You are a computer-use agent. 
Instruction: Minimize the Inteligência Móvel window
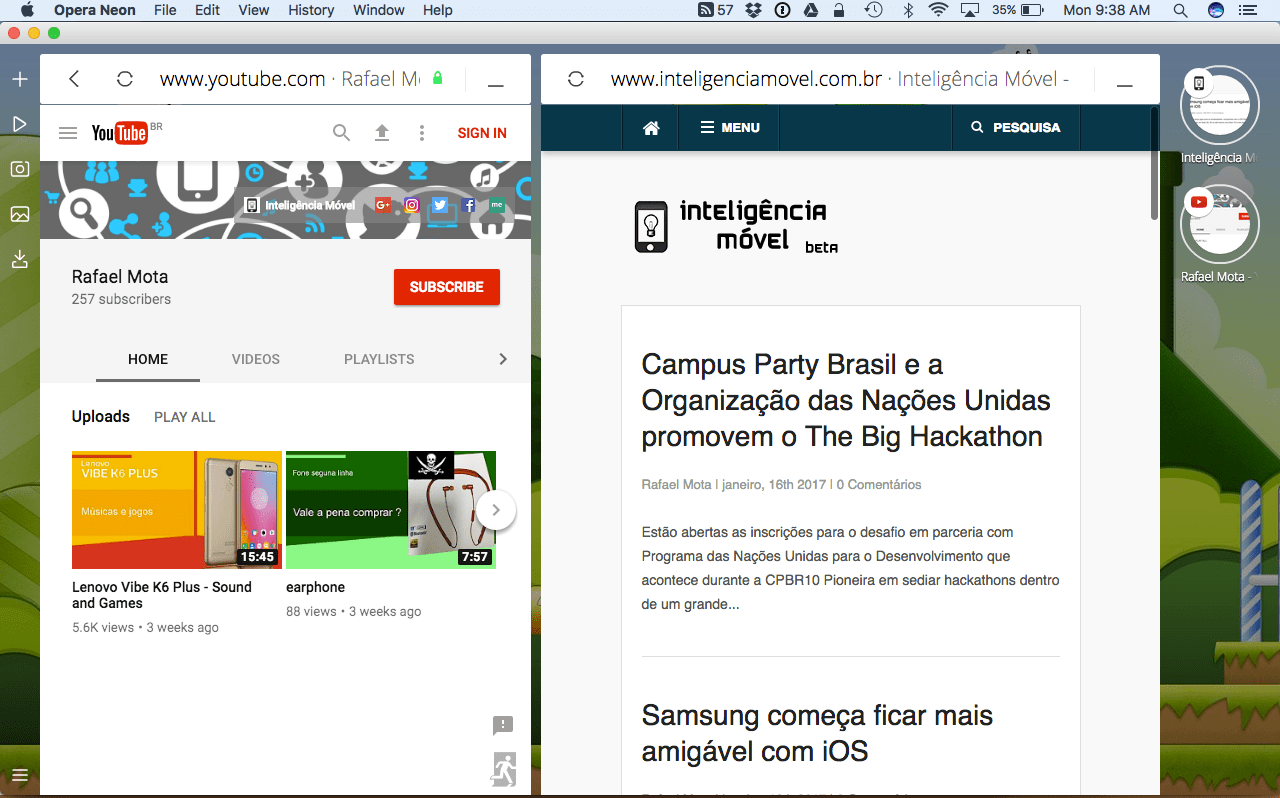click(1125, 86)
